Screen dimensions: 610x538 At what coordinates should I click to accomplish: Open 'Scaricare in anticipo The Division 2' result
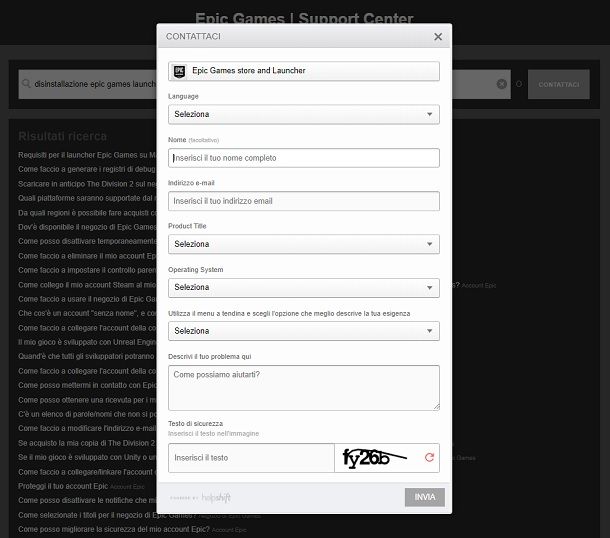coord(87,184)
